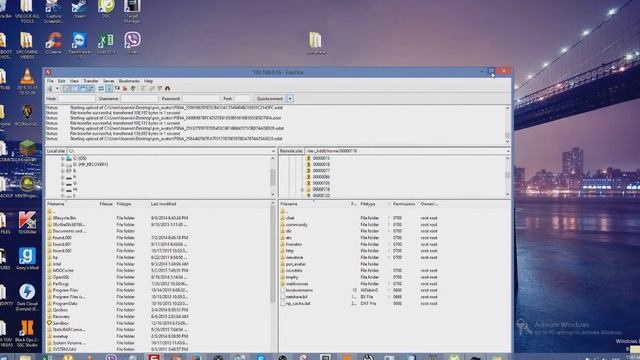Click the binoculars file search icon

pyautogui.click(x=167, y=88)
